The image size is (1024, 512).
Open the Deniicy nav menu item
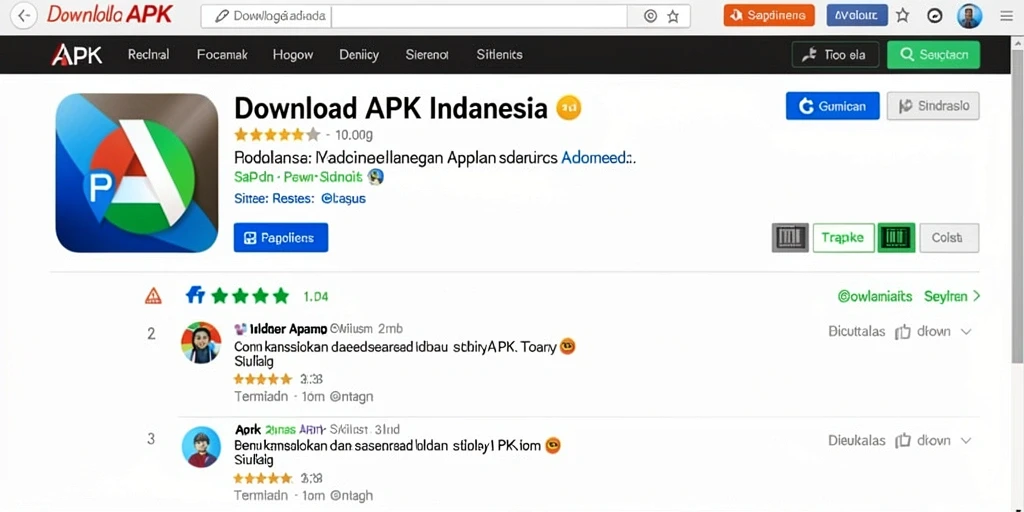pyautogui.click(x=359, y=55)
